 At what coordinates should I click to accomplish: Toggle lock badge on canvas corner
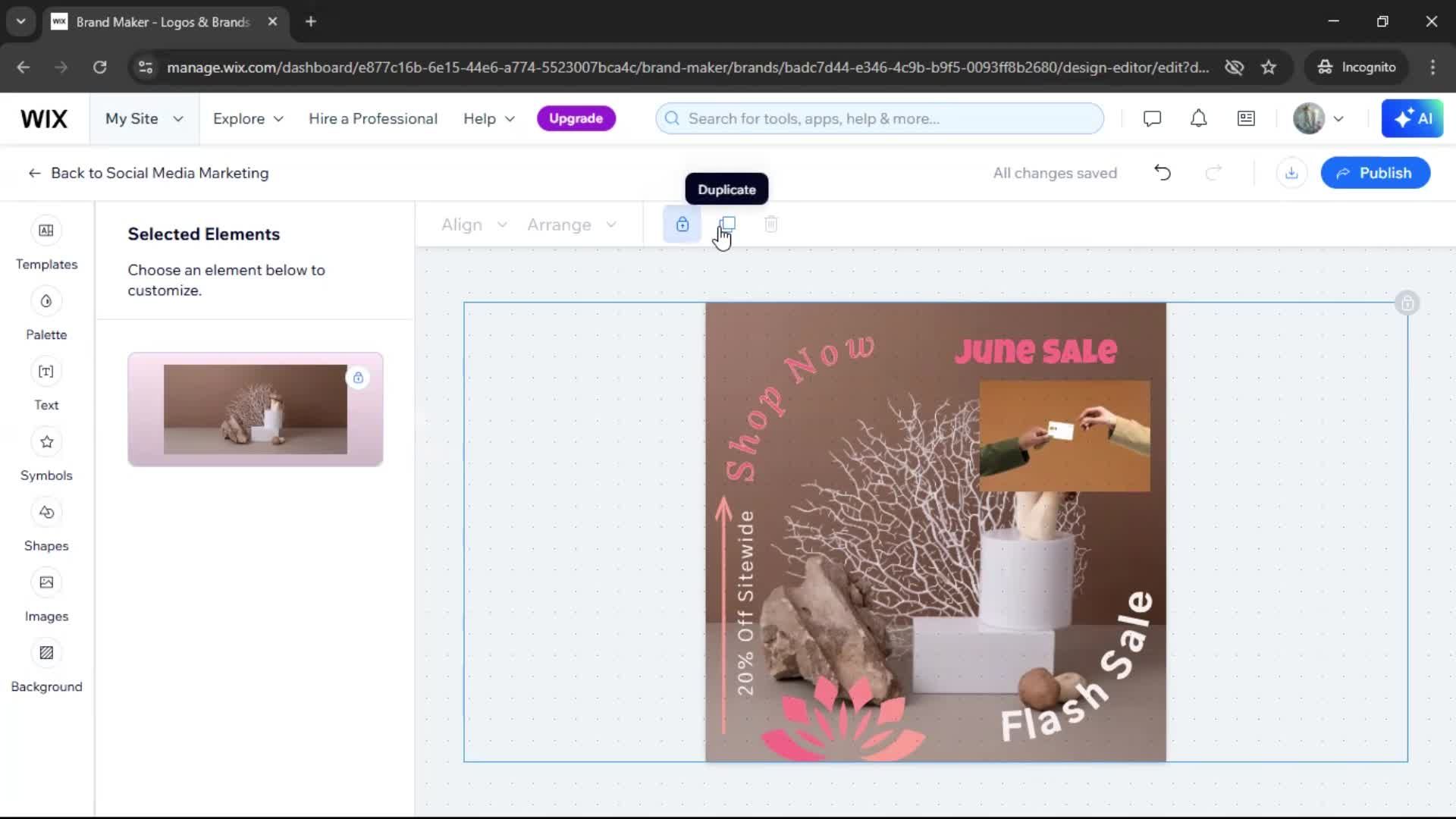(x=1407, y=303)
